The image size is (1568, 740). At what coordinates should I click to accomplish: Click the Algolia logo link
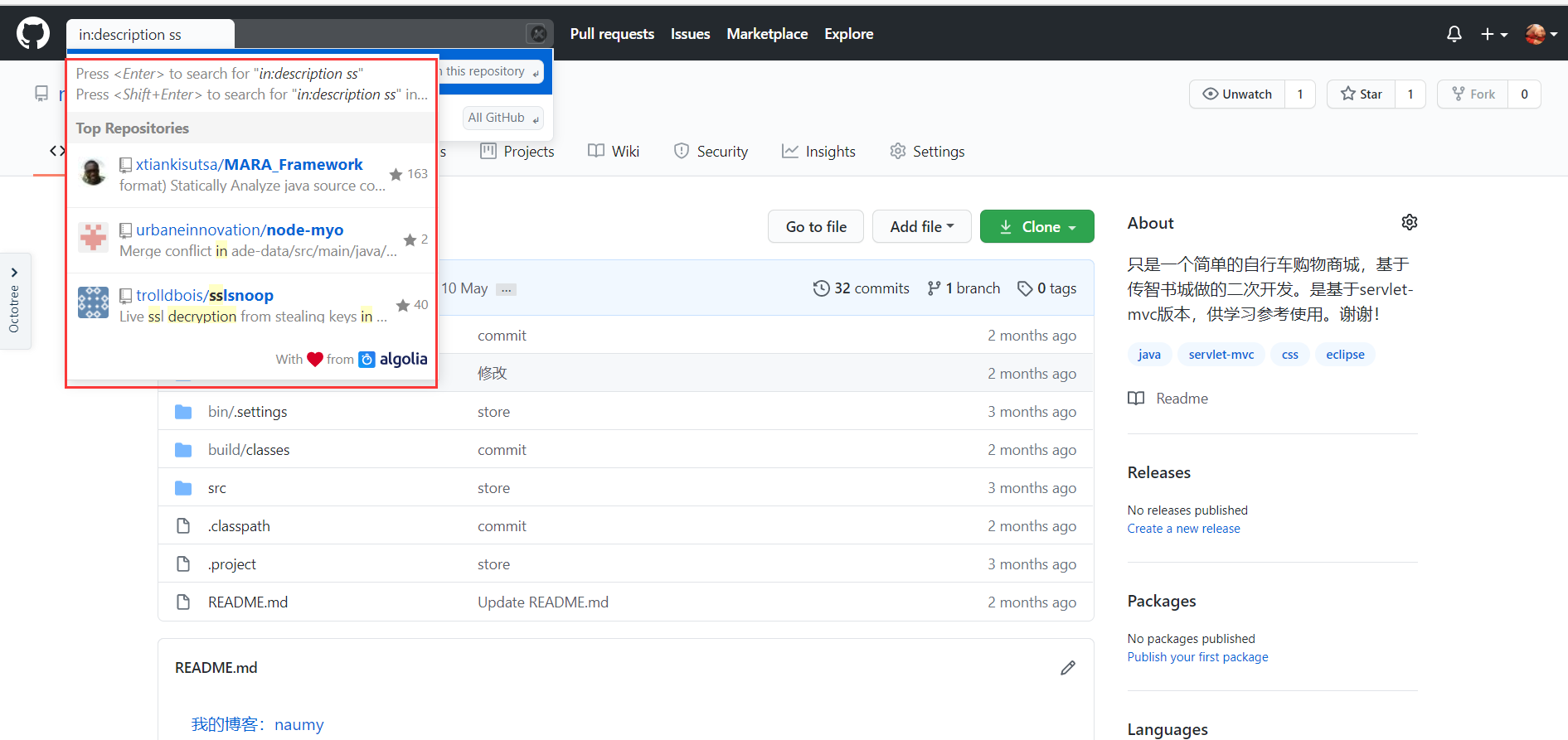click(393, 359)
